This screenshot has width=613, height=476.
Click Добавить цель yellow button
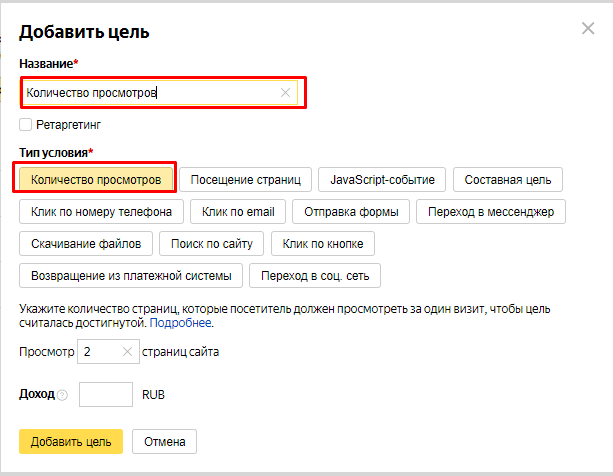[x=71, y=442]
